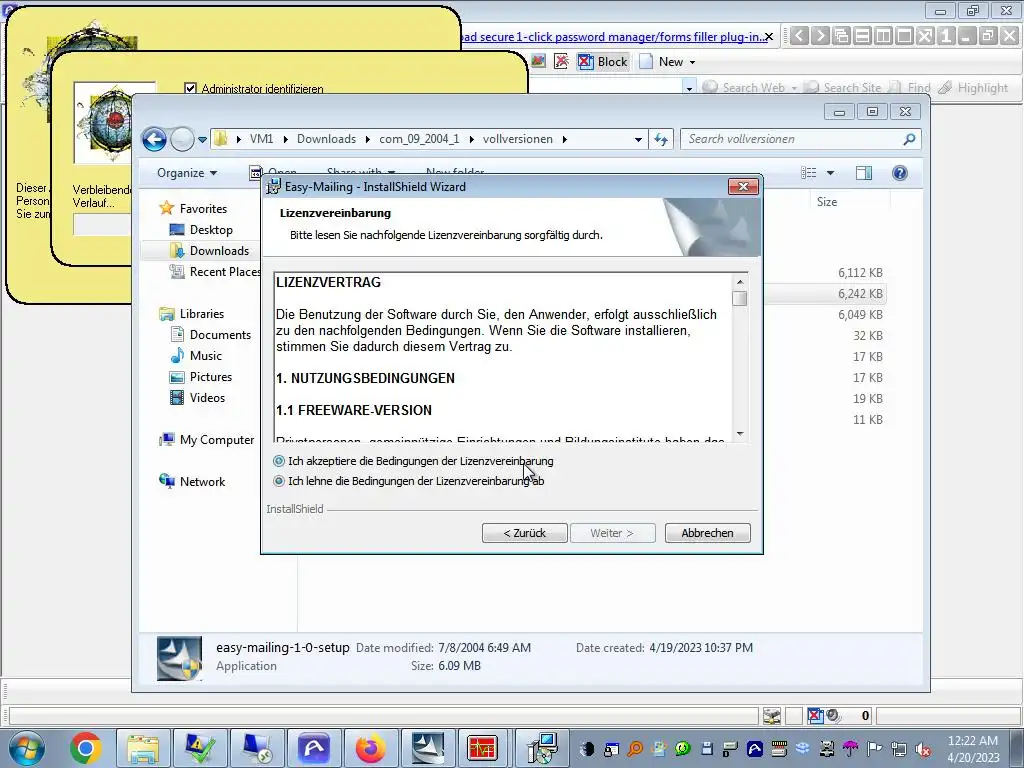Go back in Explorer with the Back arrow
The image size is (1024, 768).
tap(154, 139)
